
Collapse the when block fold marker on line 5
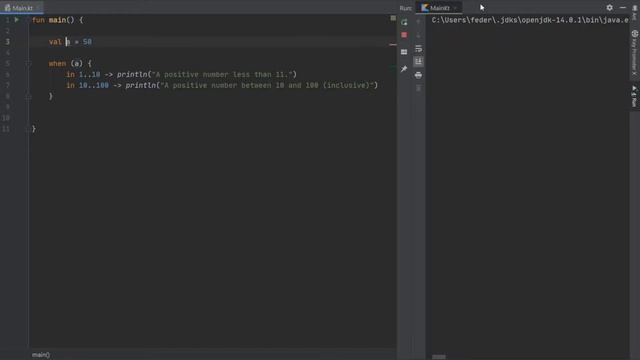pos(28,63)
